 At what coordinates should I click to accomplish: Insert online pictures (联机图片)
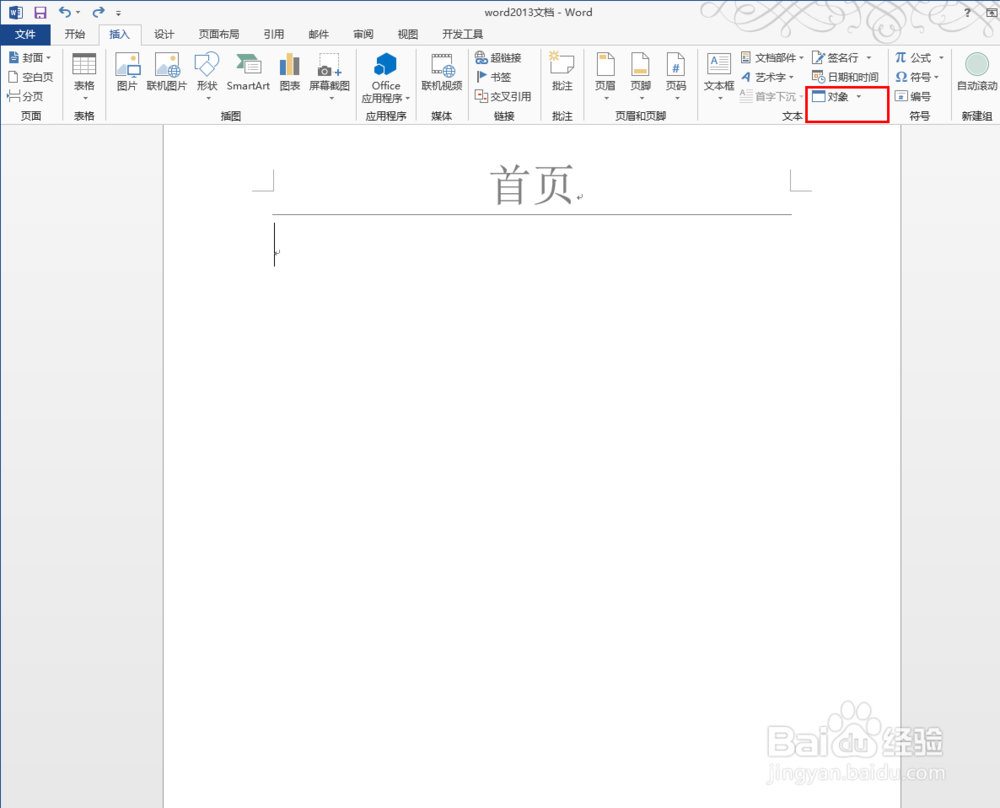(x=166, y=72)
